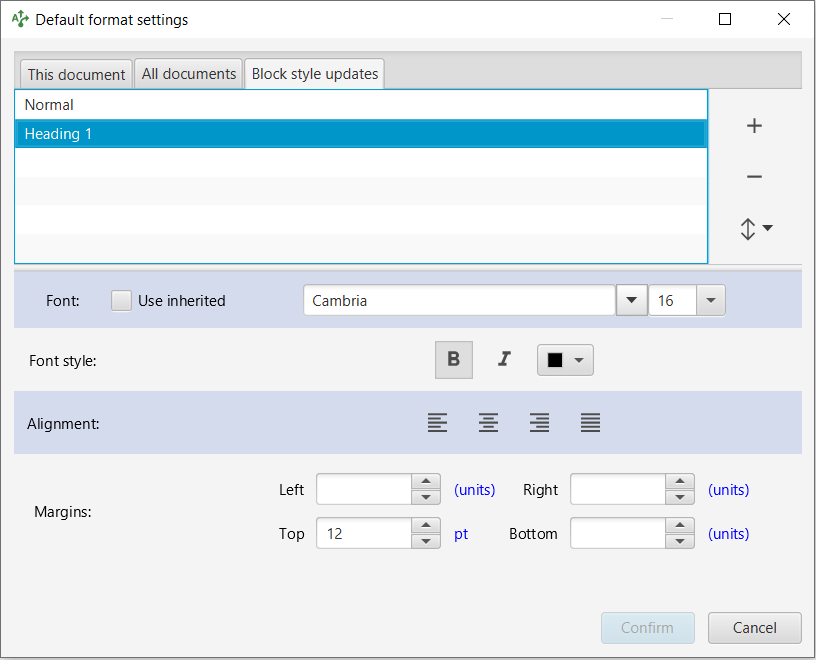
Task: Click the plus icon to add a style
Action: point(754,125)
